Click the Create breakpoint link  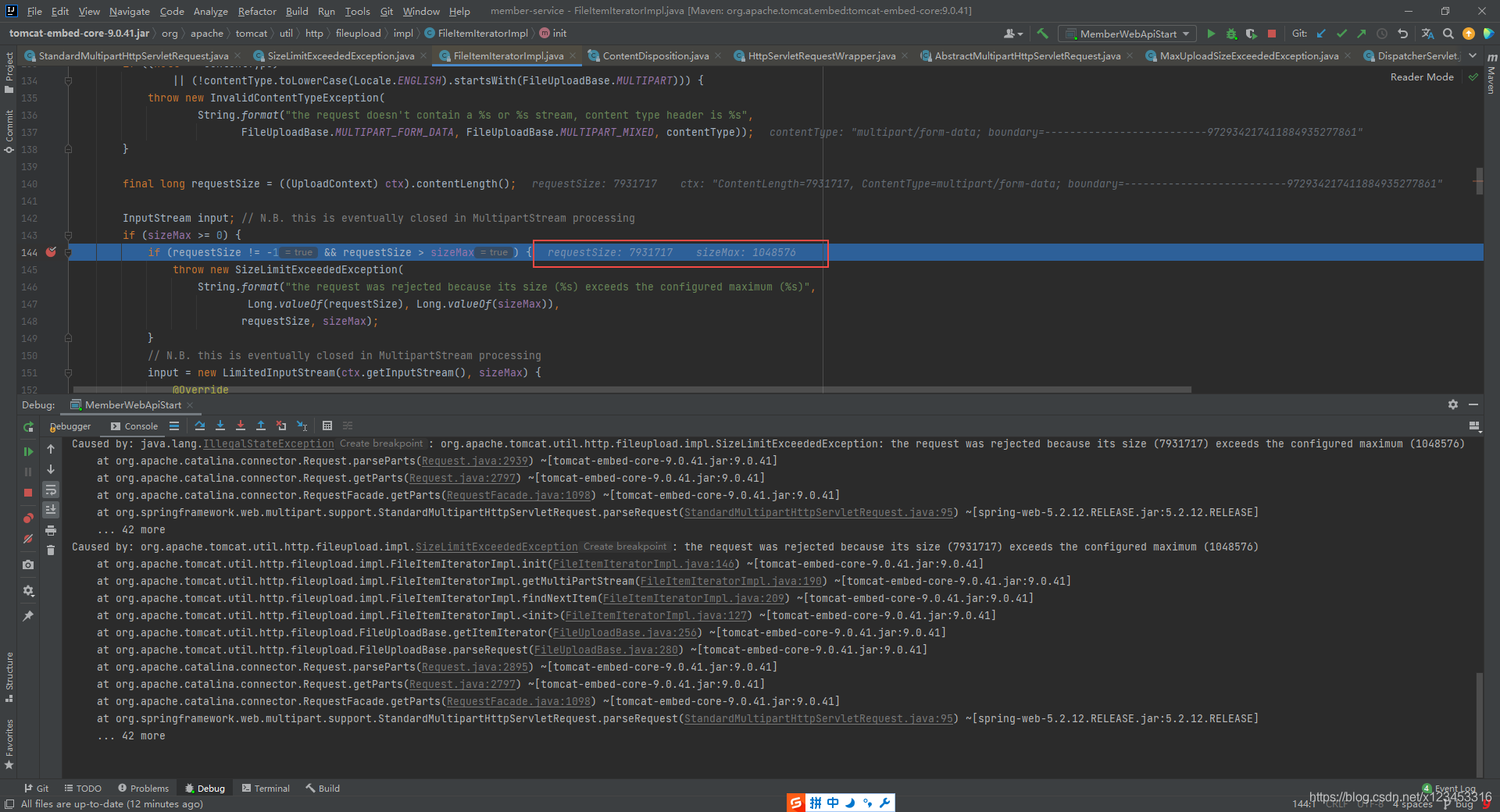pos(381,443)
